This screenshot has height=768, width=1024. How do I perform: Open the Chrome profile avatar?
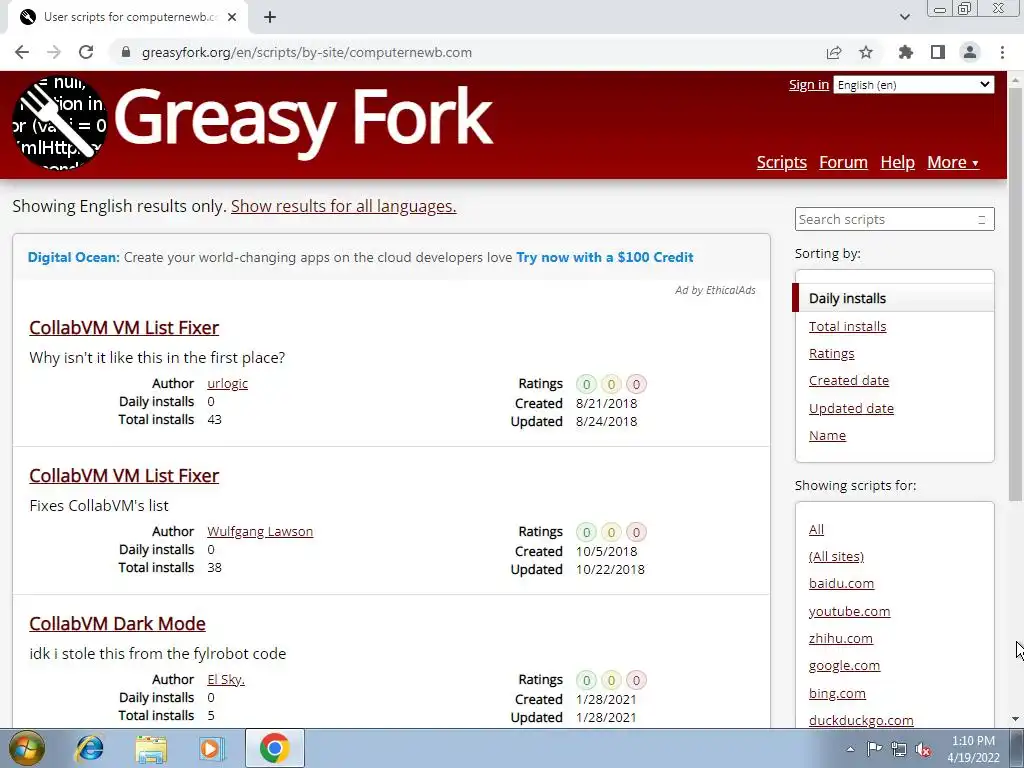pos(970,52)
